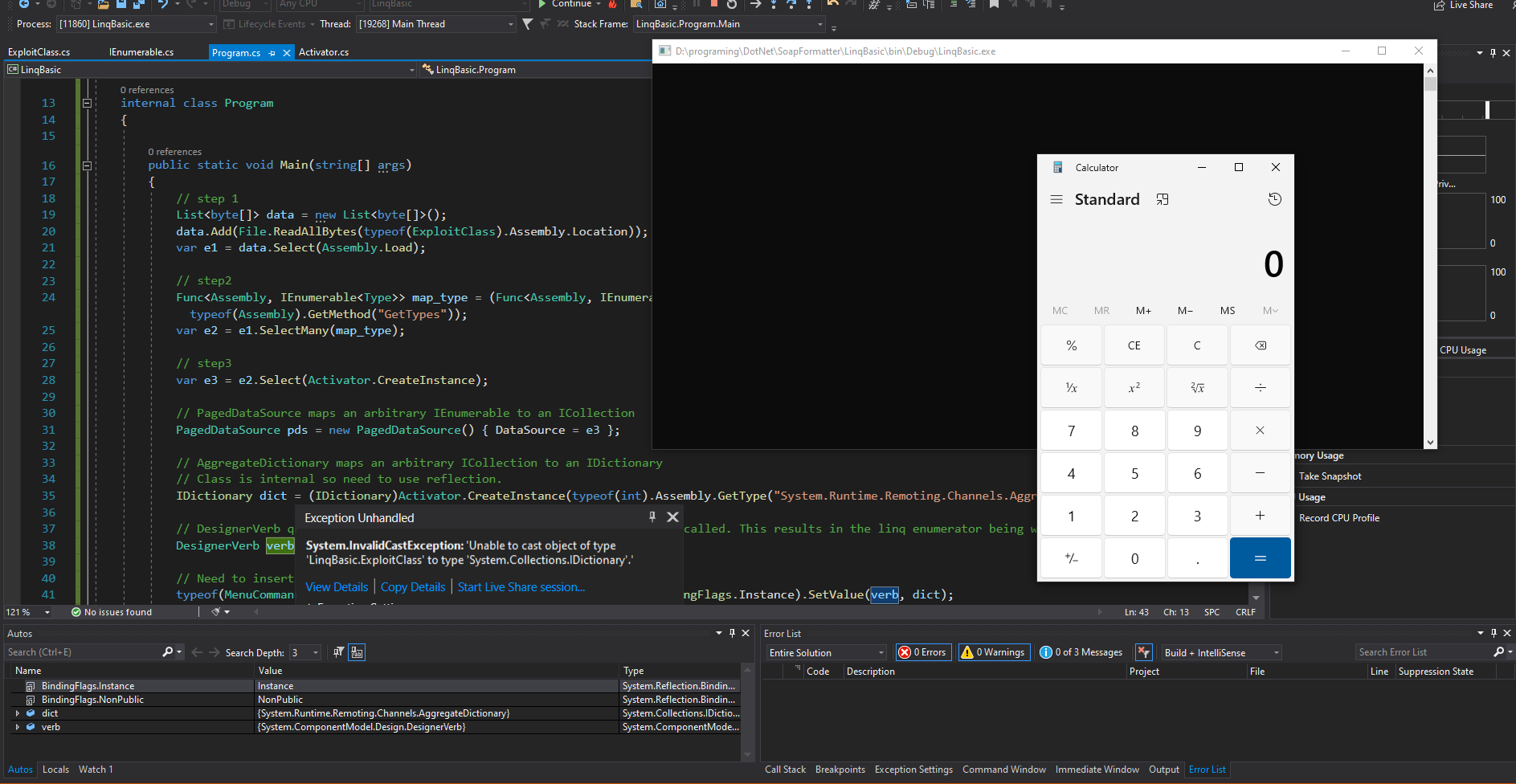1516x784 pixels.
Task: Open Exception Settings tab
Action: pos(913,770)
